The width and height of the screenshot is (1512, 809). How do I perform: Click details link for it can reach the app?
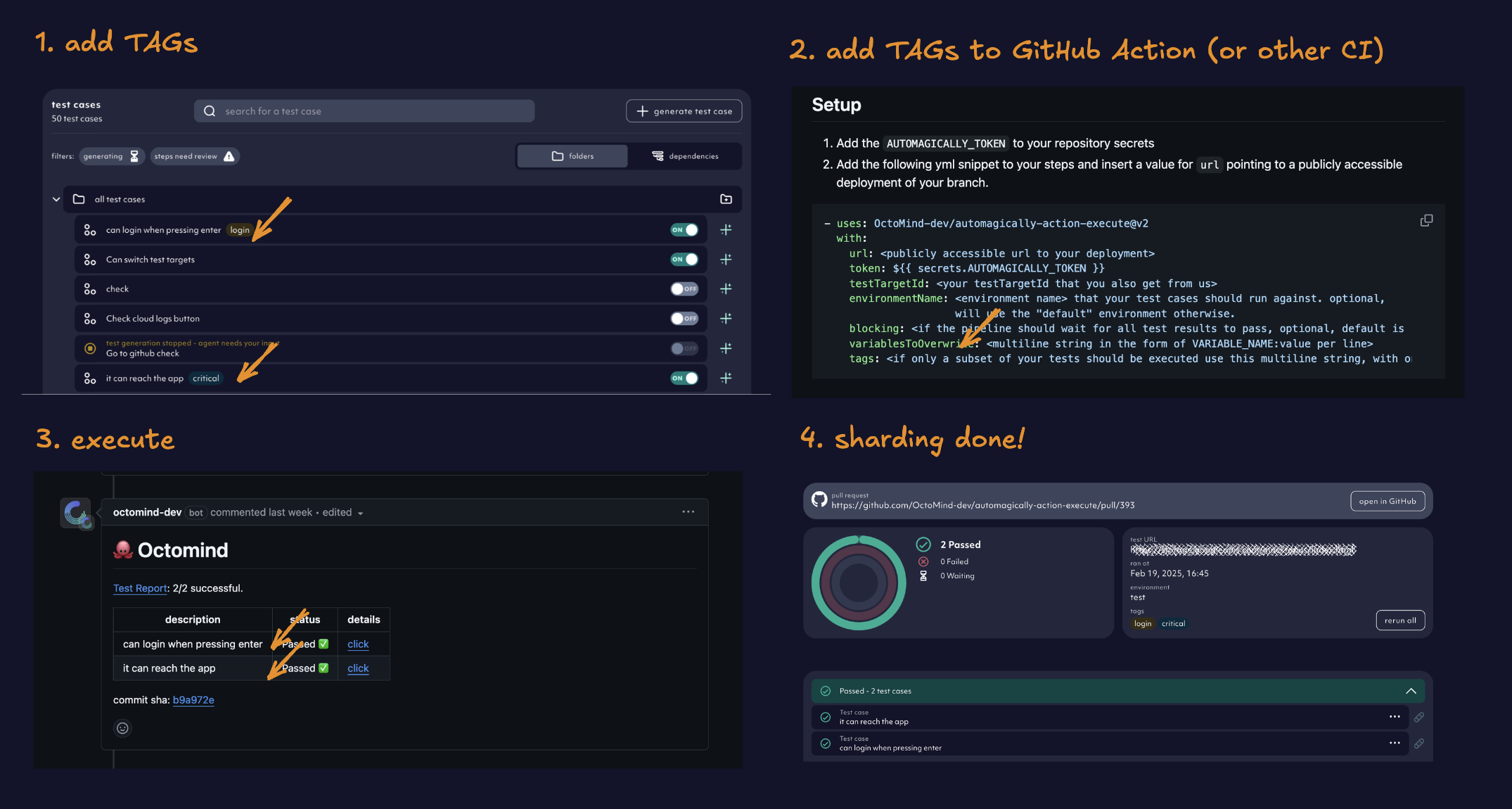click(x=358, y=668)
